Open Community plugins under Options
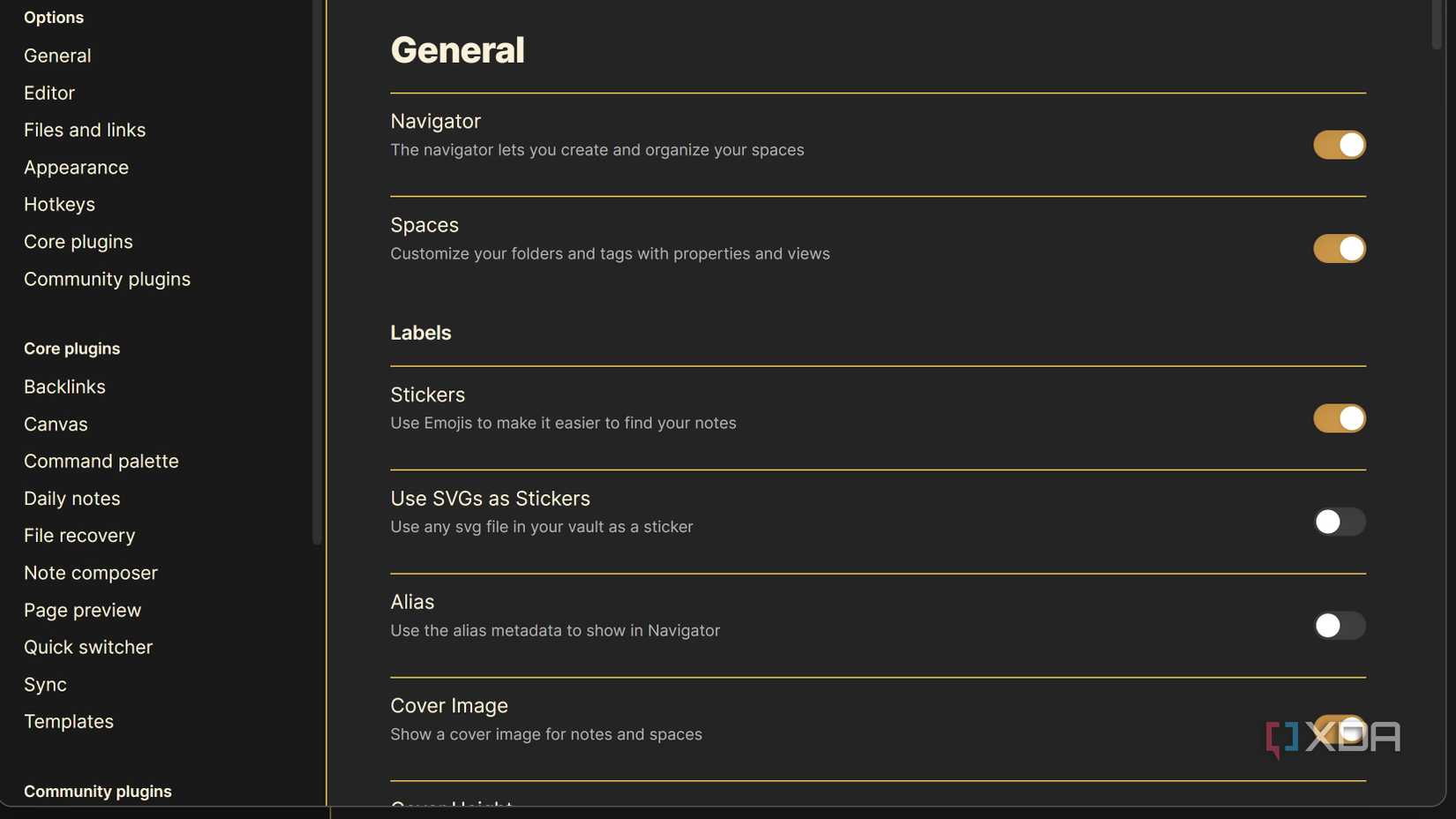This screenshot has width=1456, height=819. point(107,278)
